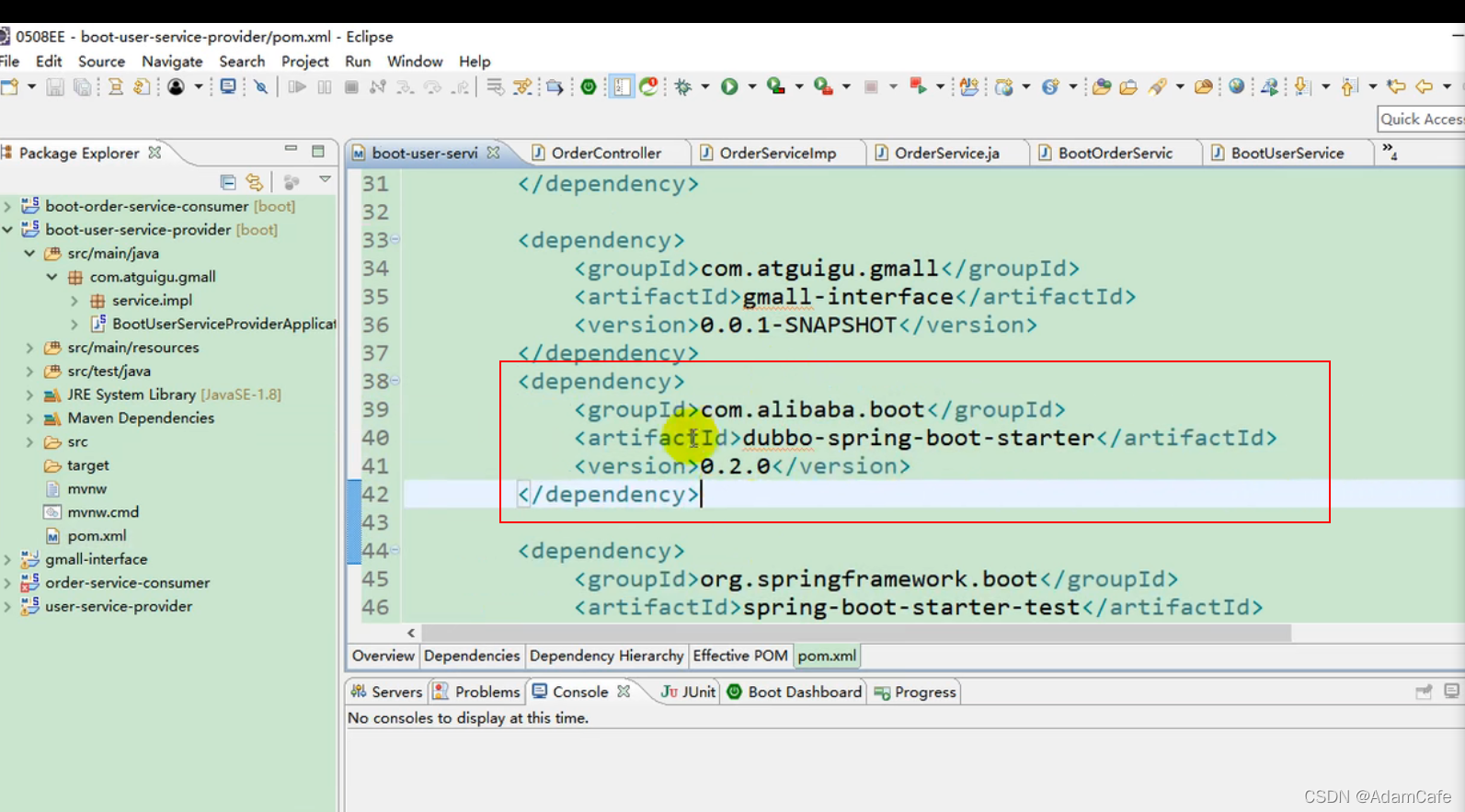
Task: Open the Project menu
Action: (x=304, y=62)
